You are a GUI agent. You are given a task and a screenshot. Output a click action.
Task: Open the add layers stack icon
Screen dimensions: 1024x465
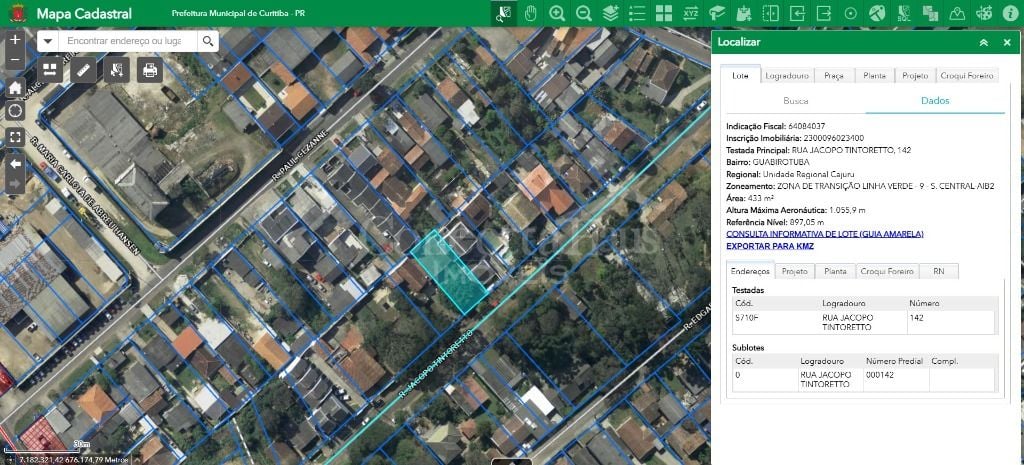click(x=611, y=13)
